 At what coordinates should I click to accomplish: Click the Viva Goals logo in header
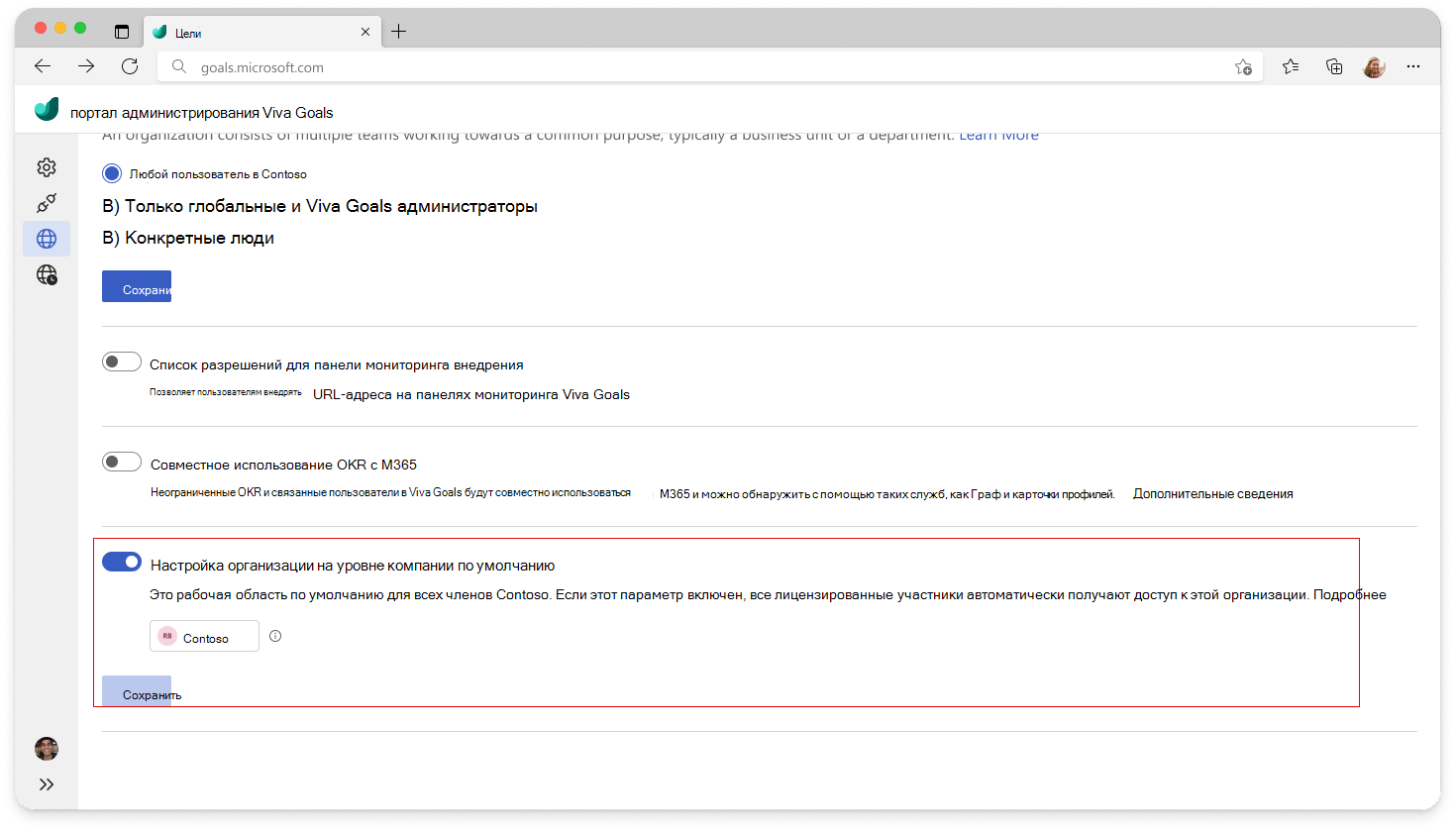coord(47,110)
